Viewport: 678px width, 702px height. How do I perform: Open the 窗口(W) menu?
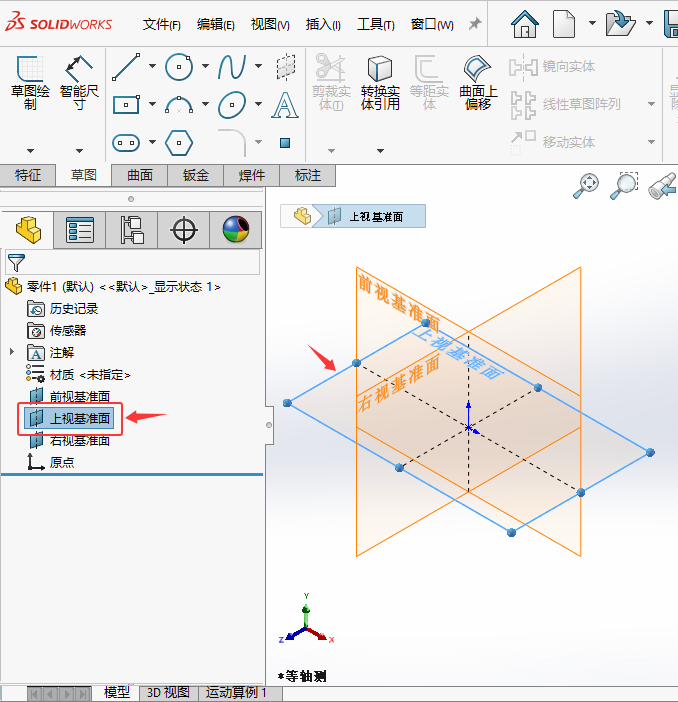[432, 24]
